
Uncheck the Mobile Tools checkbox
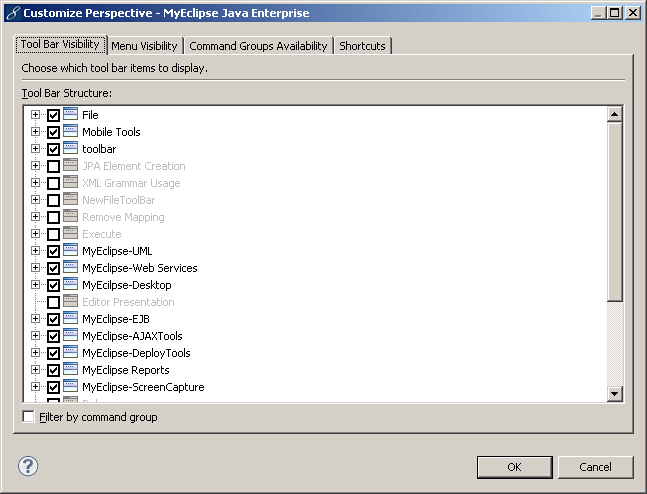click(x=53, y=132)
